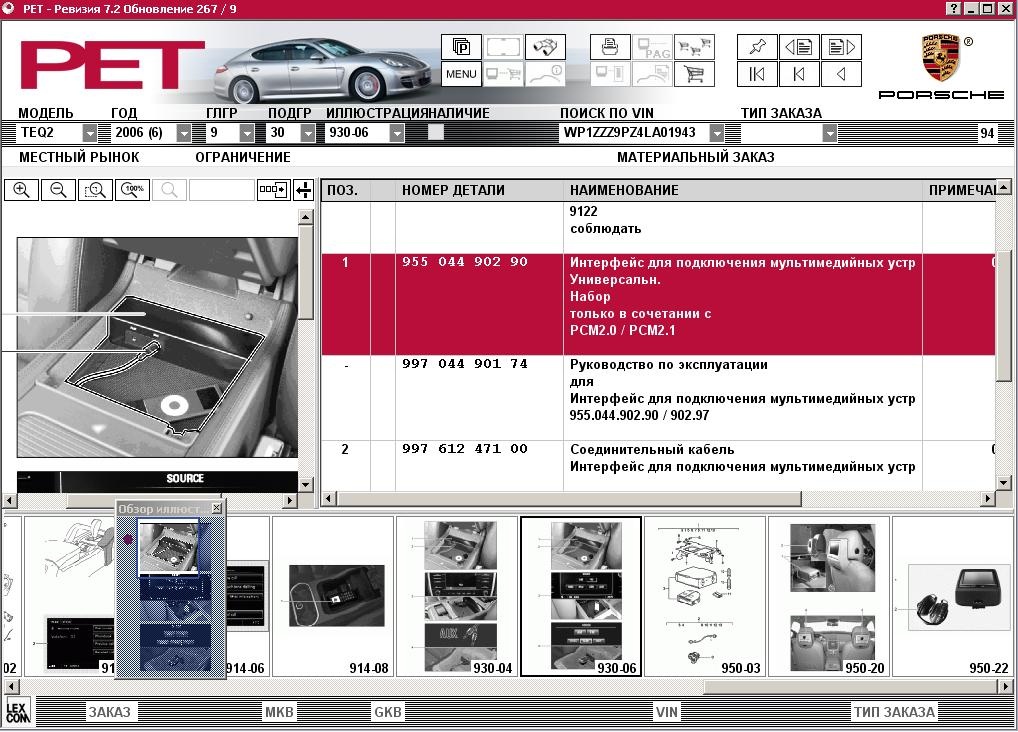Switch to the ЗАКАЗ tab
The width and height of the screenshot is (1018, 732).
pos(110,712)
